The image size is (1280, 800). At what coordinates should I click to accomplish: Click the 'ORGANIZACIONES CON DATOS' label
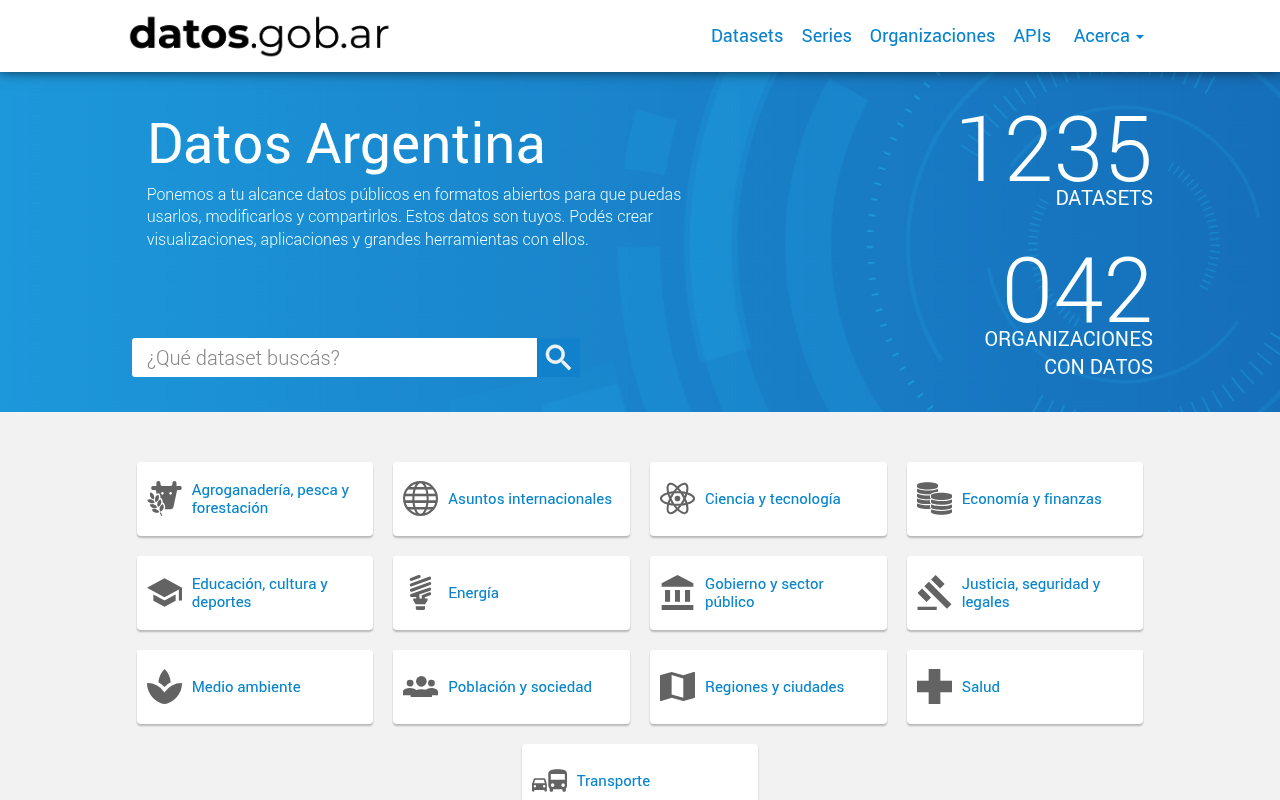coord(1068,353)
